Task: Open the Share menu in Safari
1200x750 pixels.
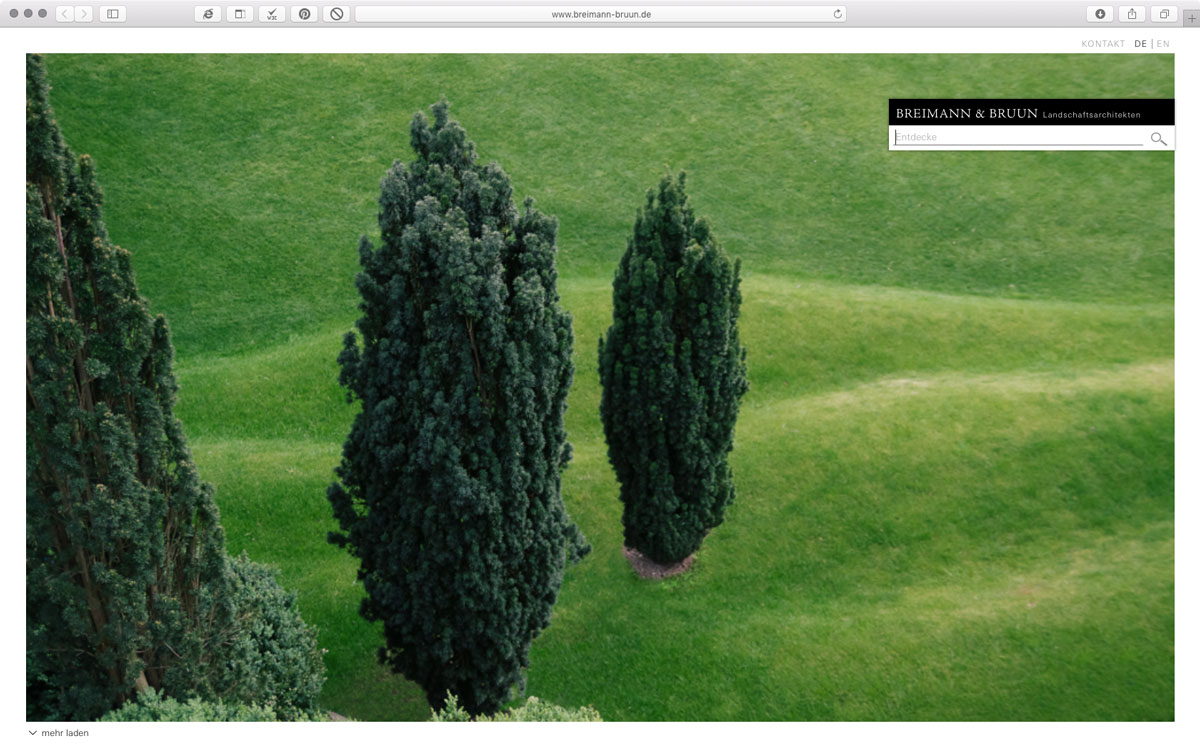Action: pyautogui.click(x=1132, y=14)
